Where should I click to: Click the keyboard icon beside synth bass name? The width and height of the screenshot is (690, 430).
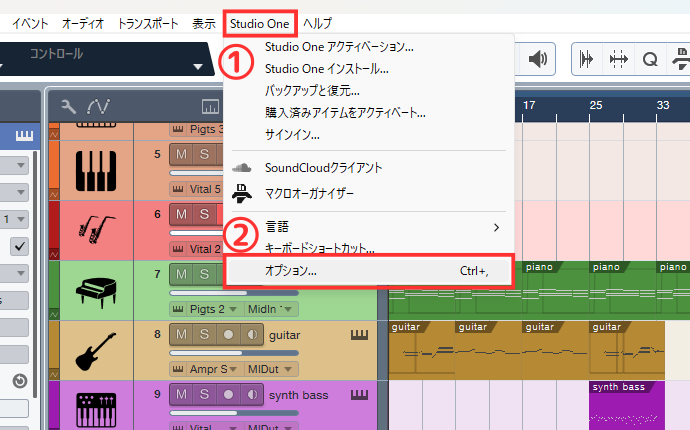click(x=359, y=395)
